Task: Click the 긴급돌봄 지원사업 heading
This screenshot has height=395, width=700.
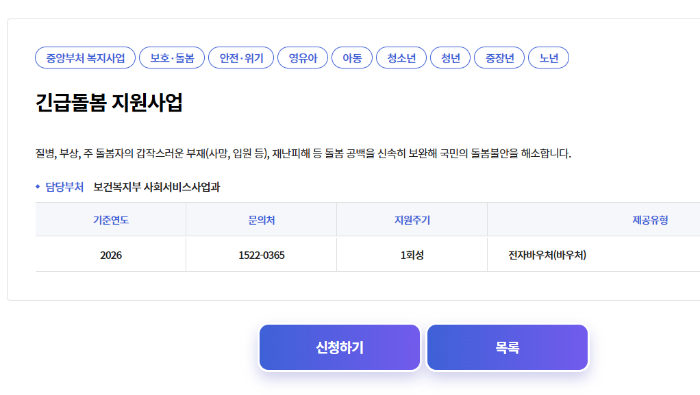Action: [109, 103]
